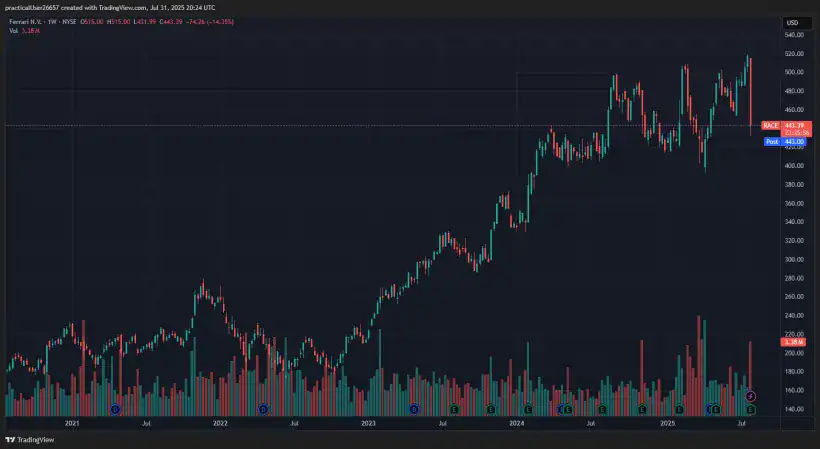The image size is (820, 449).
Task: Open the 2021 dividend D marker
Action: tap(115, 409)
